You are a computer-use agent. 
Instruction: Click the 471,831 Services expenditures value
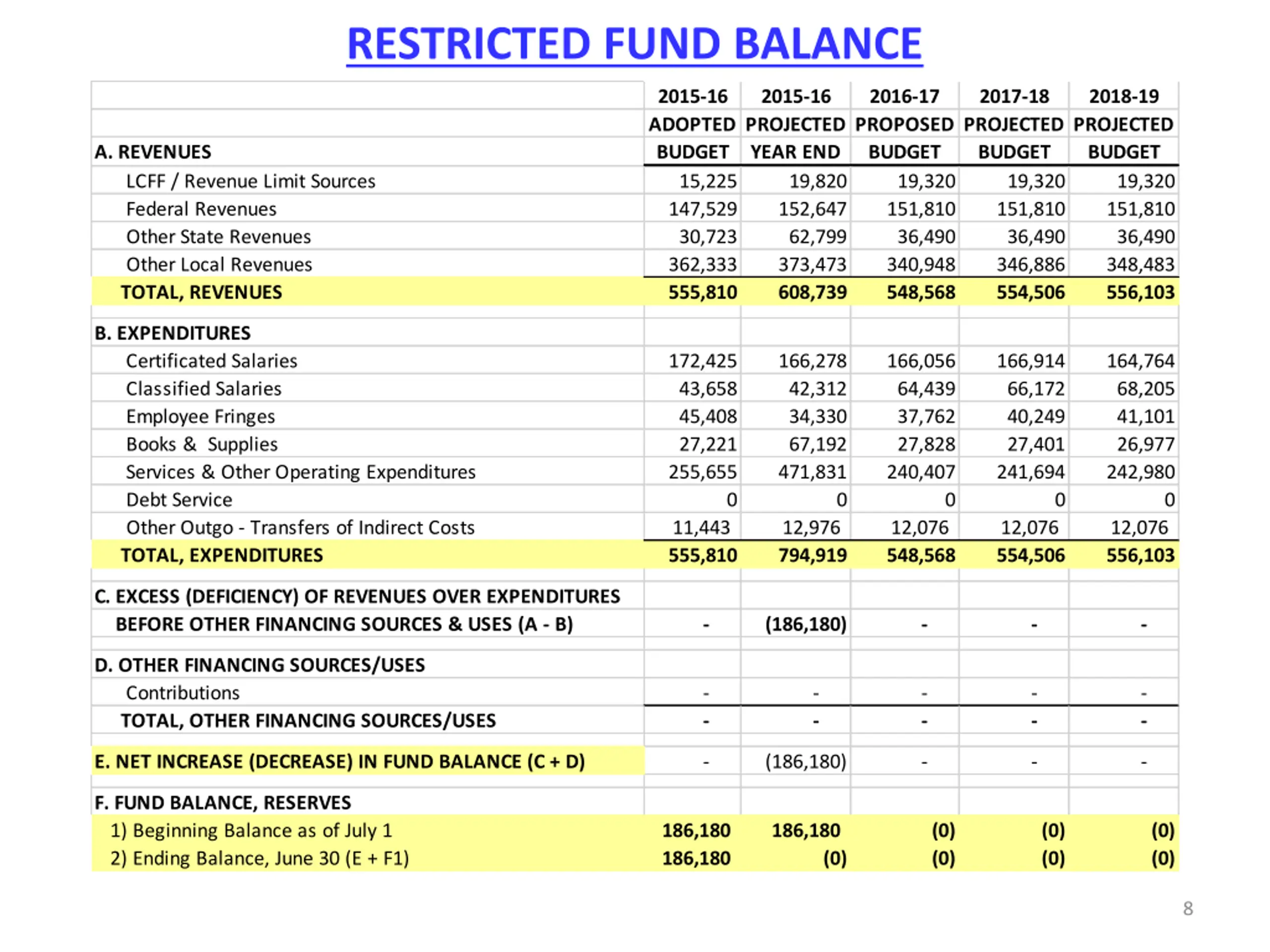[x=813, y=472]
